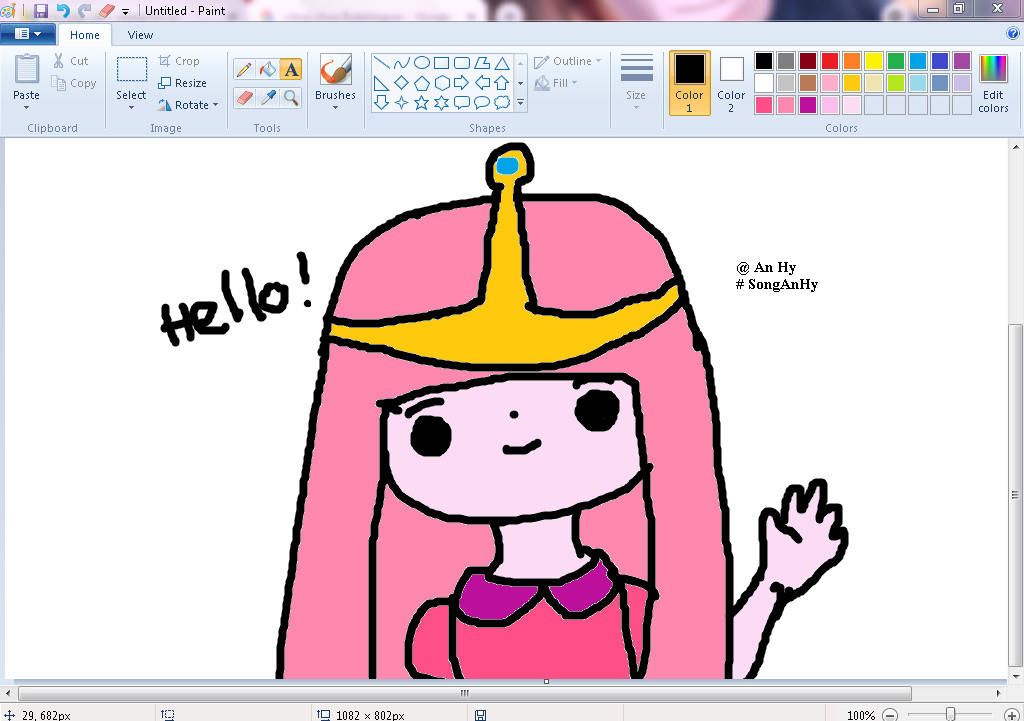Activate Color 1 selector
Viewport: 1024px width, 721px height.
pyautogui.click(x=690, y=83)
